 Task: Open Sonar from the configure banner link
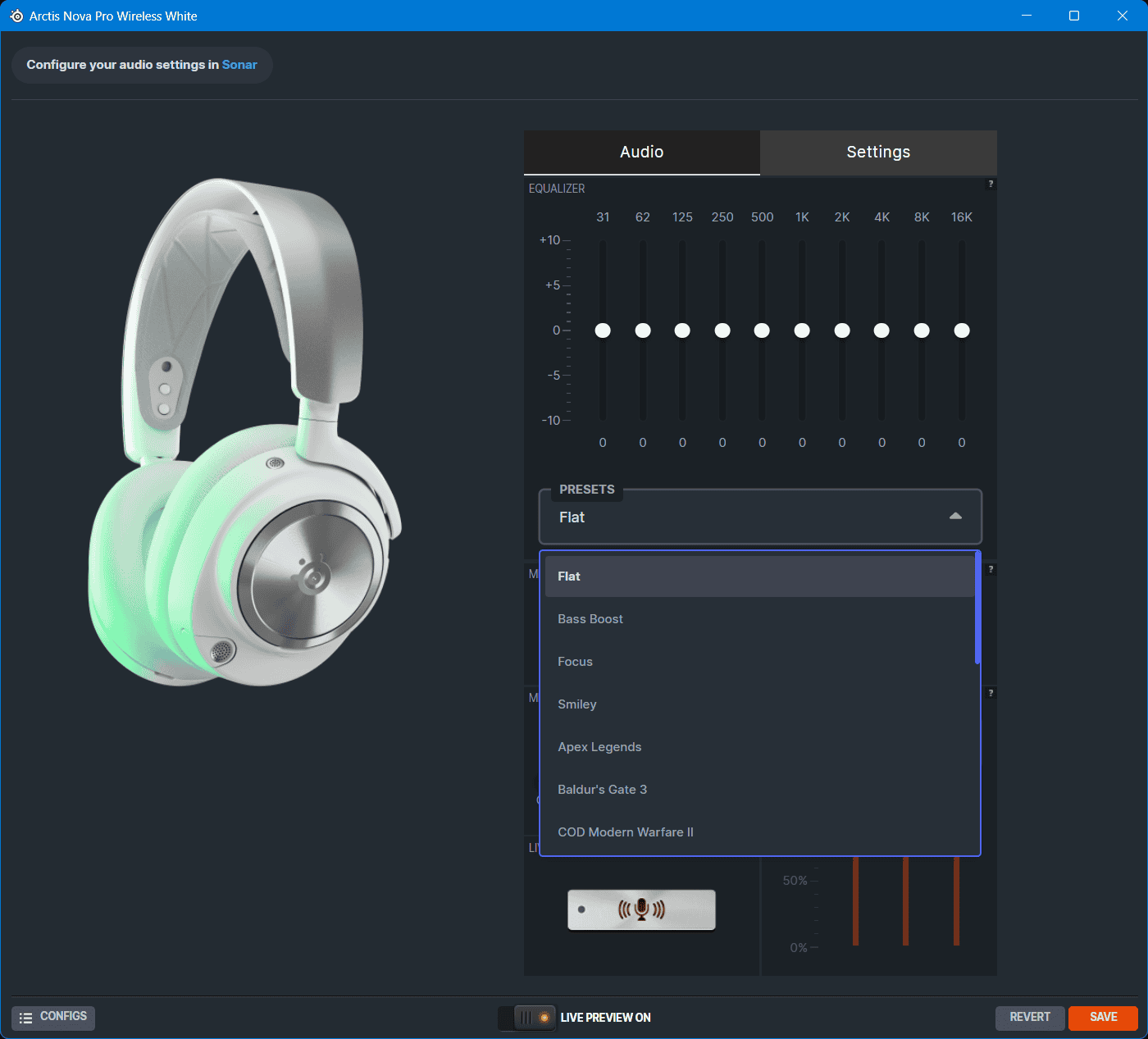(239, 64)
